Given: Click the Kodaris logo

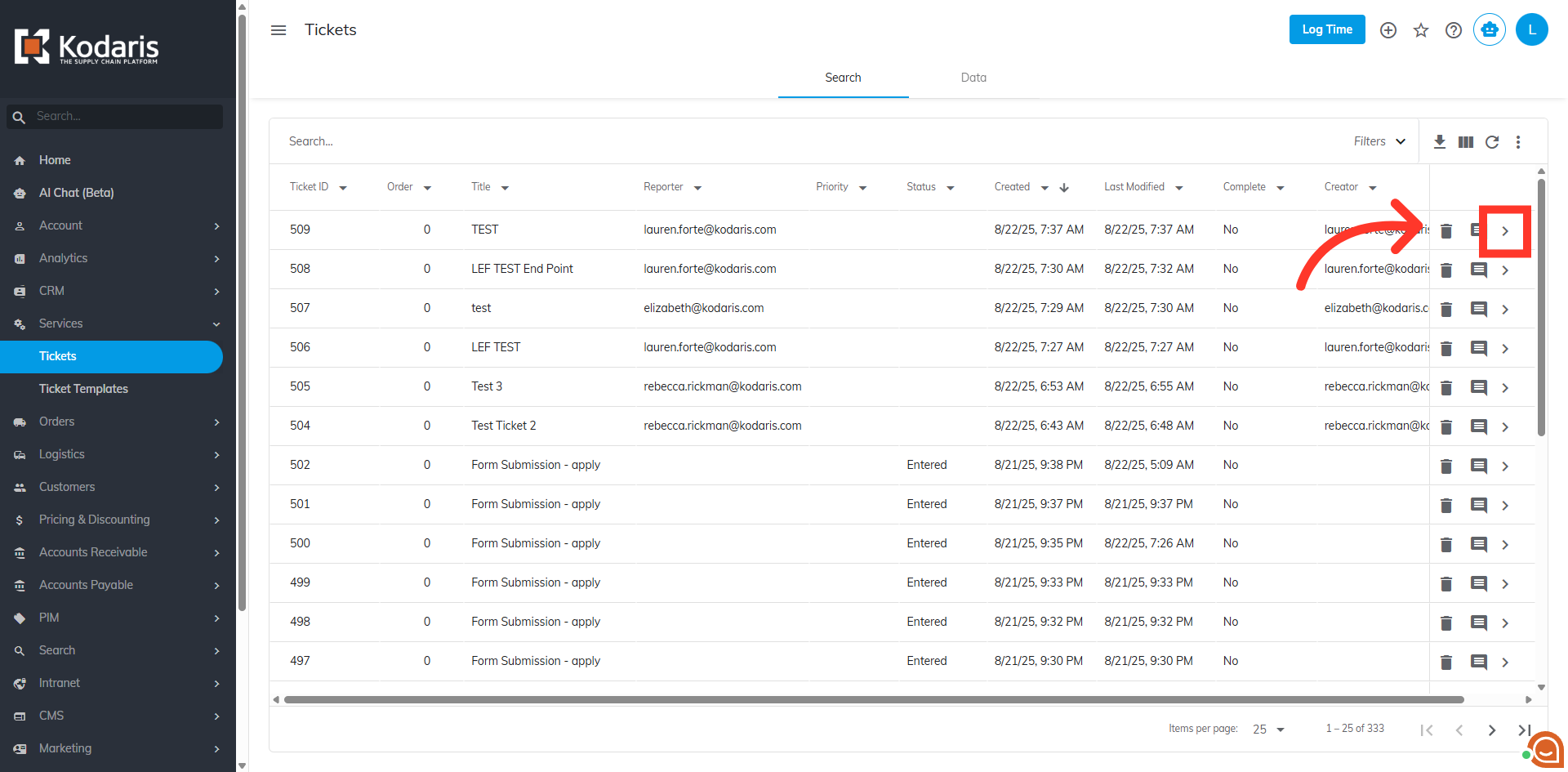Looking at the screenshot, I should tap(87, 47).
